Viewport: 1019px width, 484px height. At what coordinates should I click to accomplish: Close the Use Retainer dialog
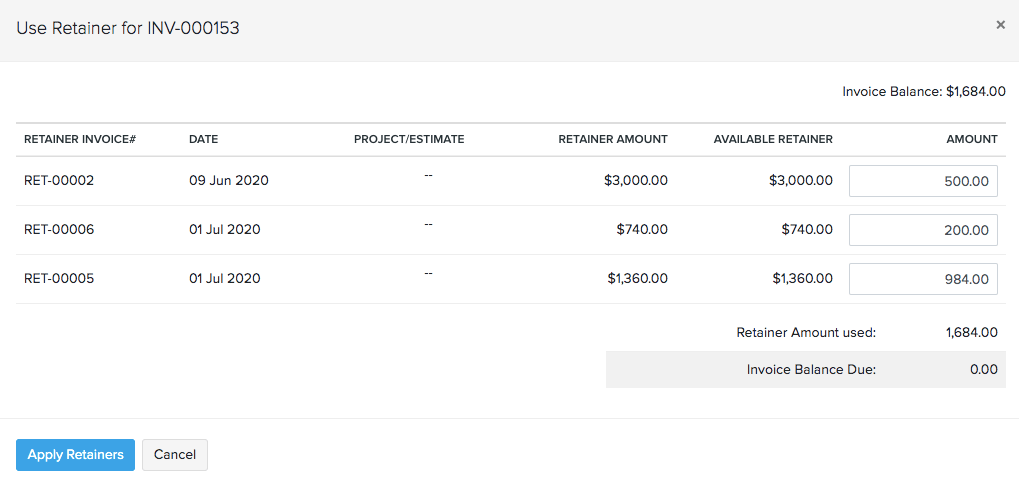click(1000, 25)
